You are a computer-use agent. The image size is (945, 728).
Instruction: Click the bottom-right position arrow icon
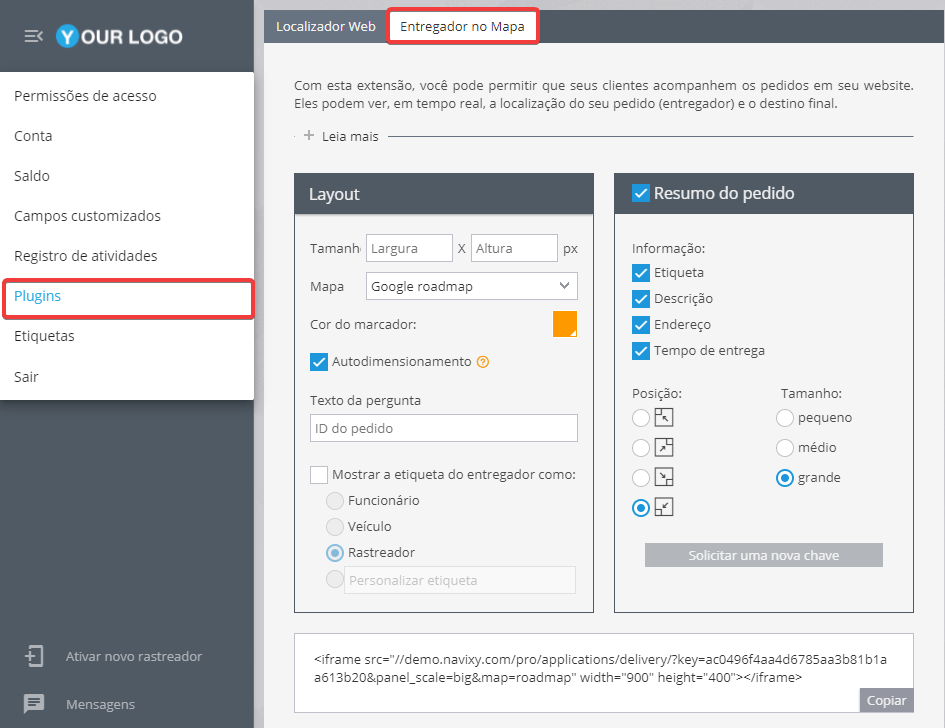coord(664,477)
